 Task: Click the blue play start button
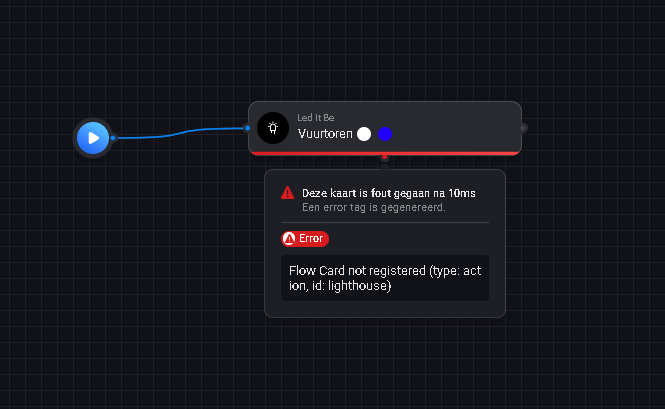coord(93,138)
